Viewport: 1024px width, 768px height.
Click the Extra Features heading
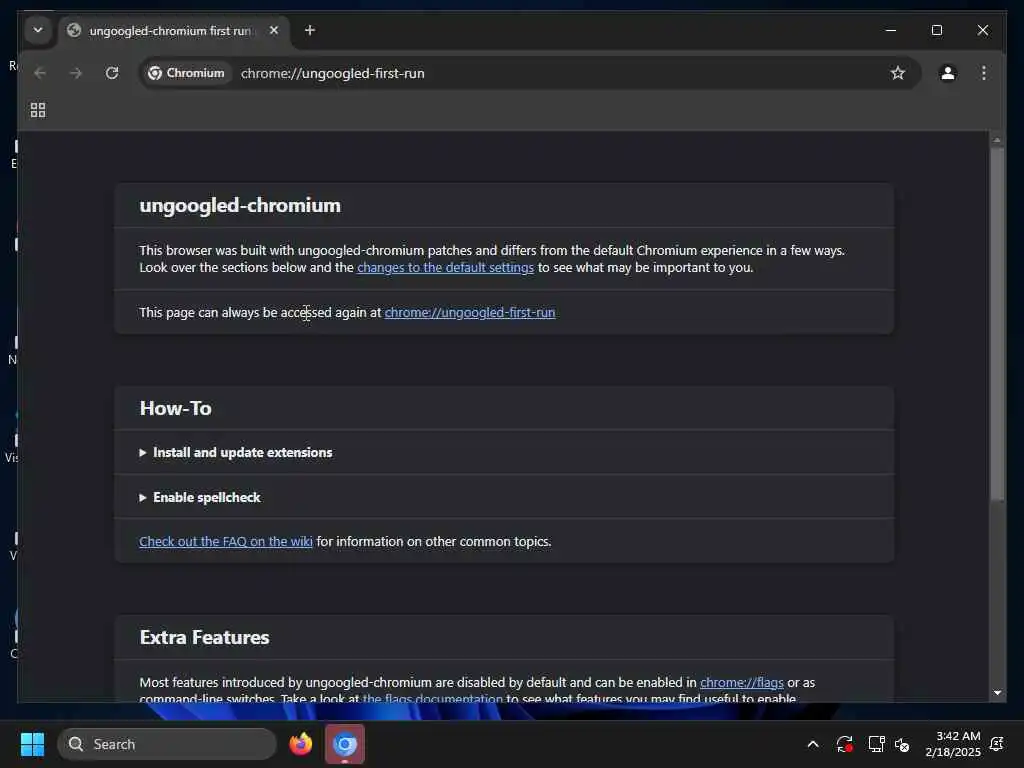click(204, 637)
